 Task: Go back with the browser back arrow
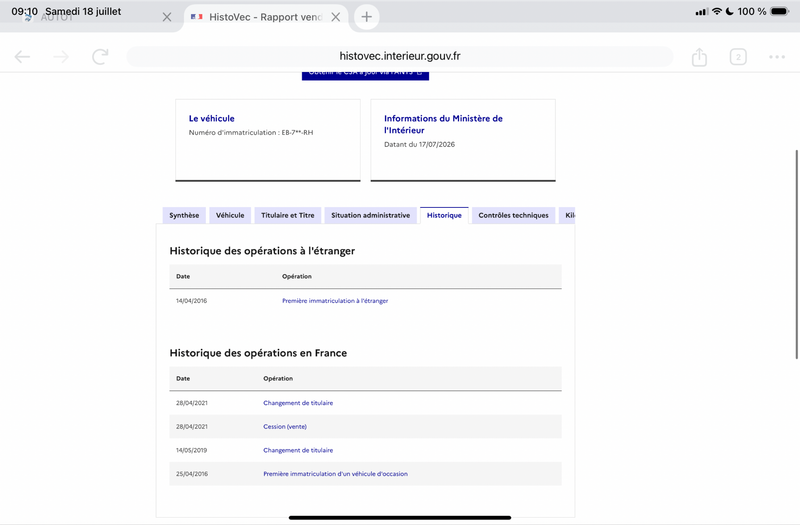(22, 57)
